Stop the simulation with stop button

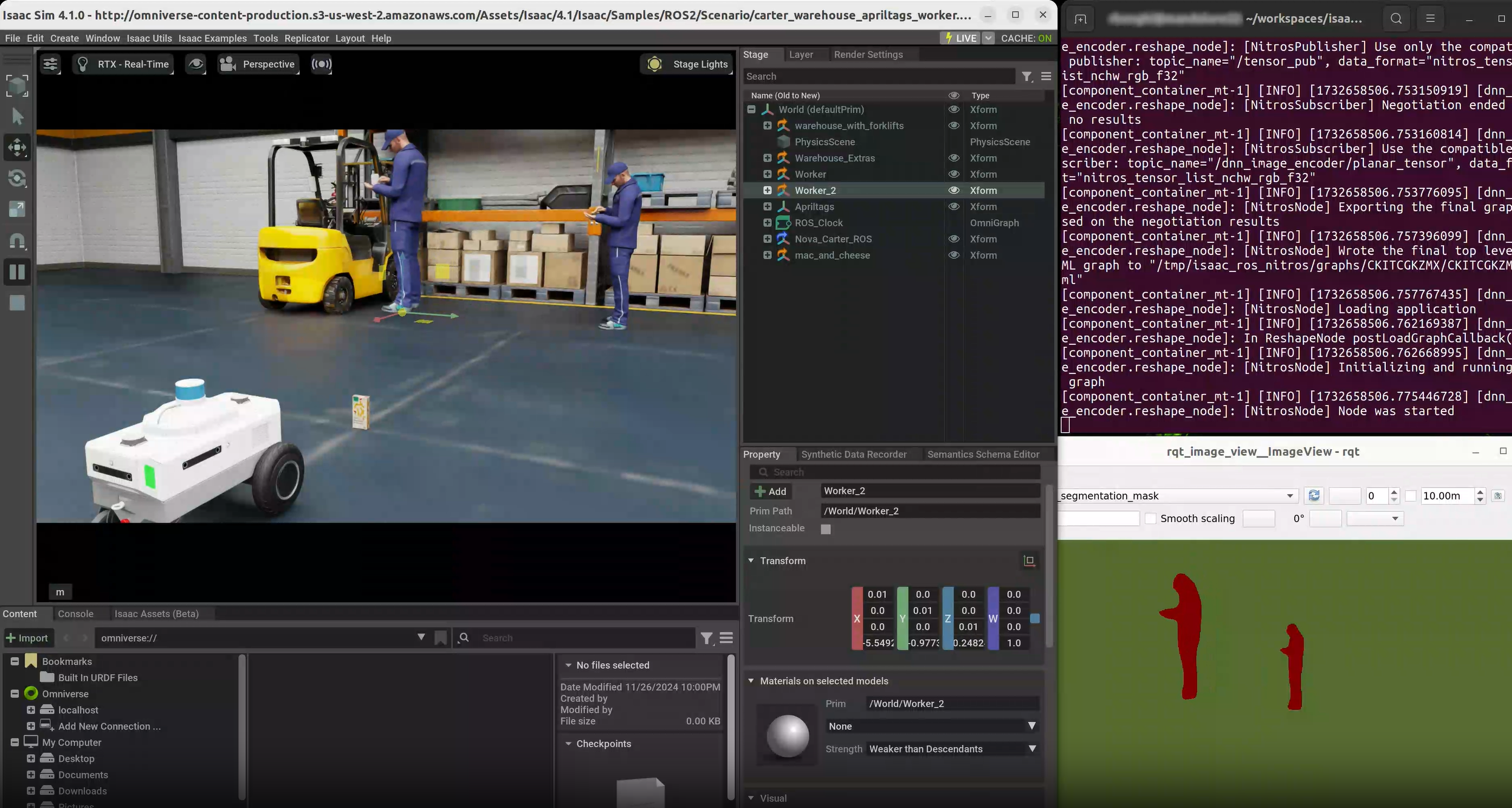click(x=17, y=302)
